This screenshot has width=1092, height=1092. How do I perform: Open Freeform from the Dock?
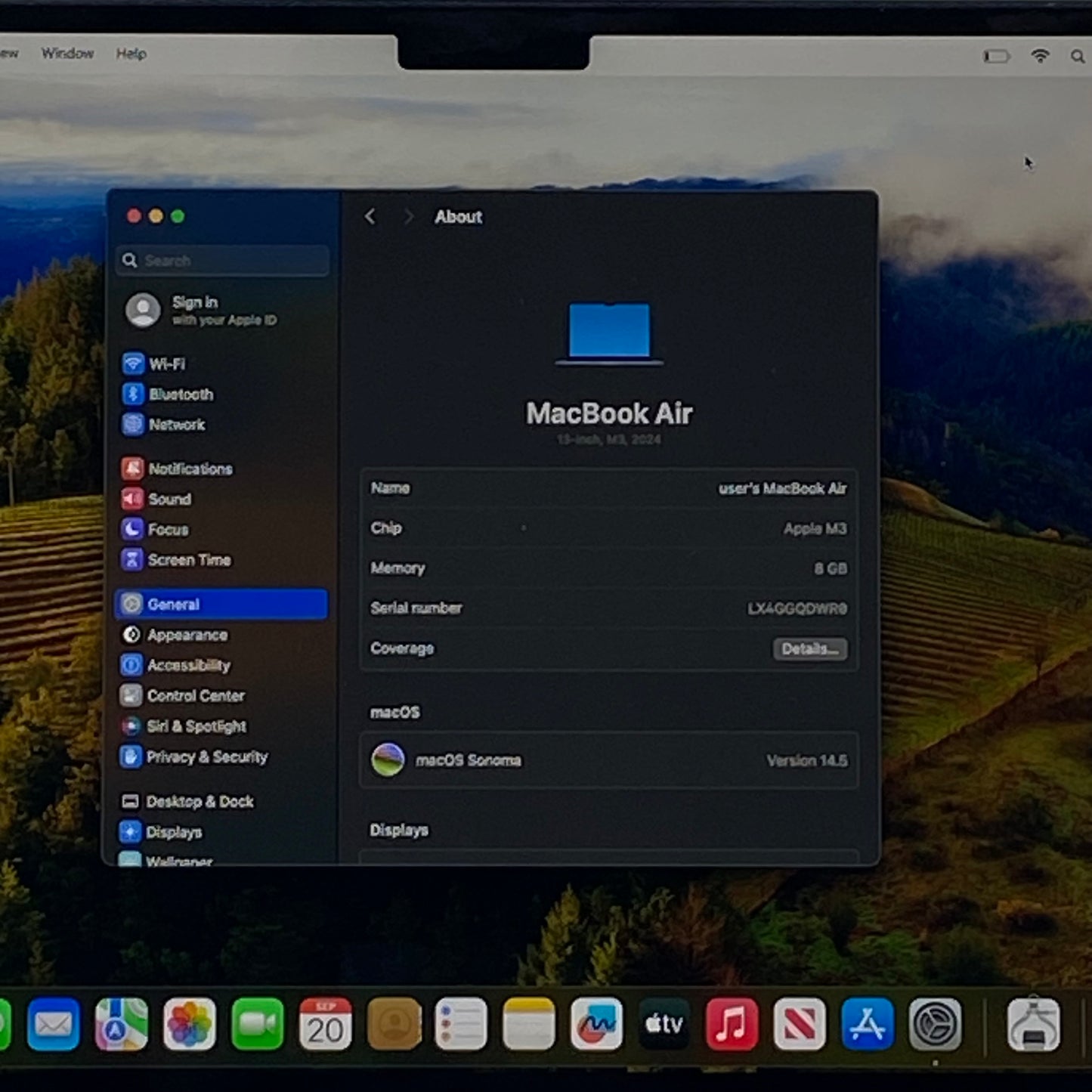pos(597,1024)
